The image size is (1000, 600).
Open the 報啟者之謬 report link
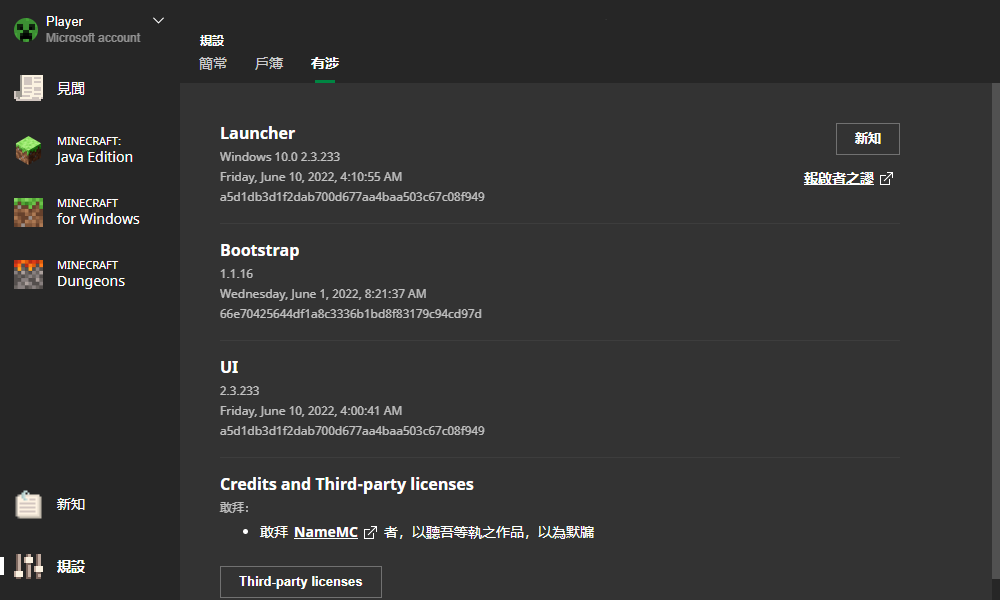point(838,179)
